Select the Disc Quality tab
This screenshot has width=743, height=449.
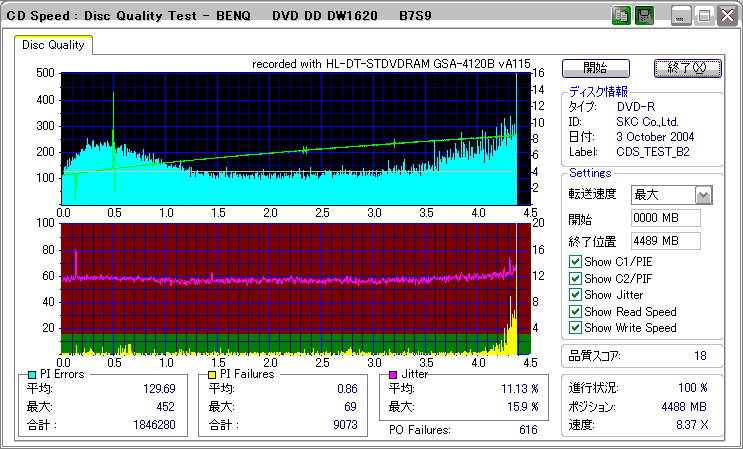click(x=53, y=45)
